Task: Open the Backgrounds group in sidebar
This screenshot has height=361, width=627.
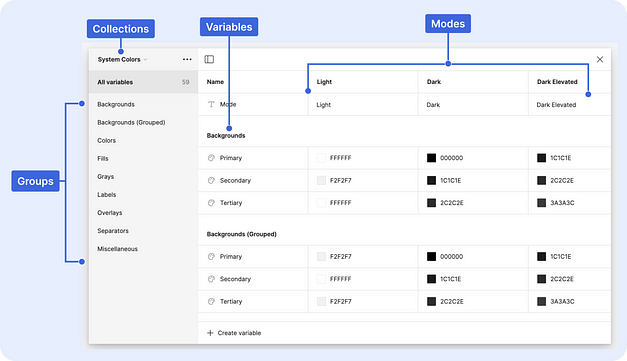Action: 116,104
